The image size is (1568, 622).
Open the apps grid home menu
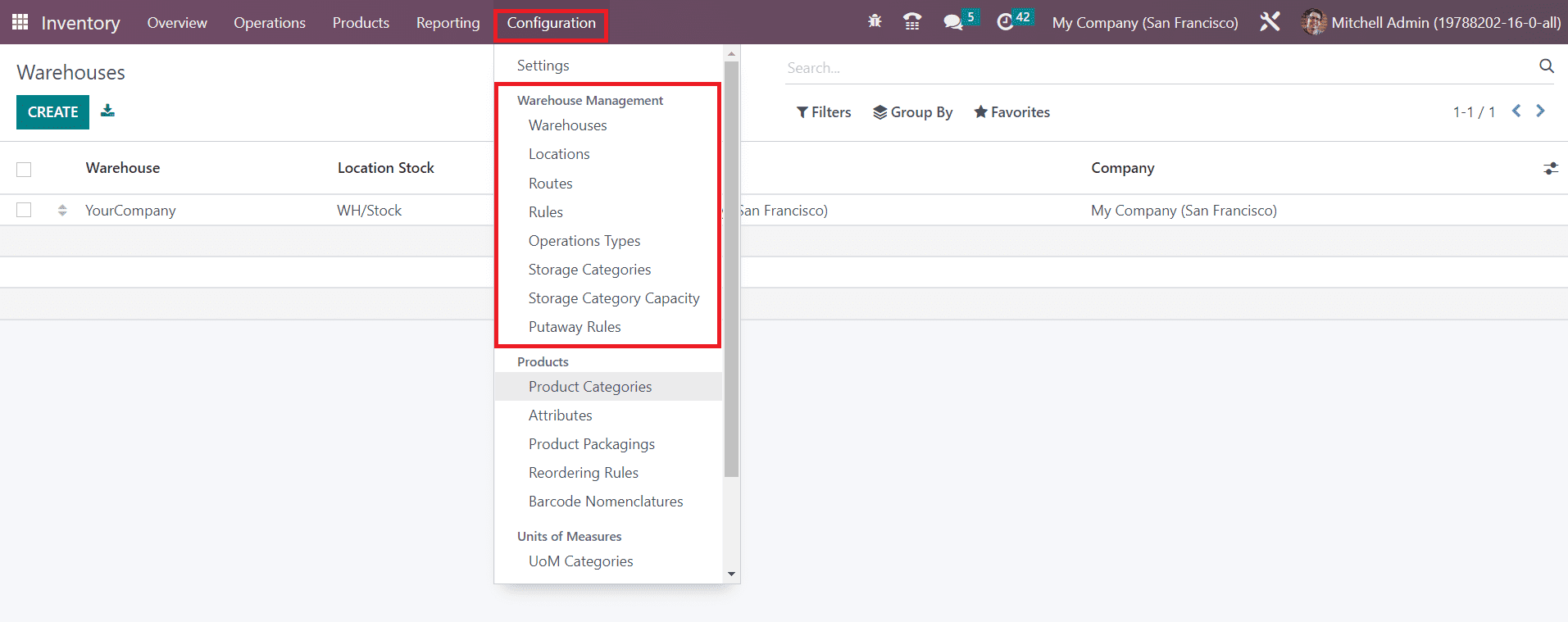pos(20,22)
